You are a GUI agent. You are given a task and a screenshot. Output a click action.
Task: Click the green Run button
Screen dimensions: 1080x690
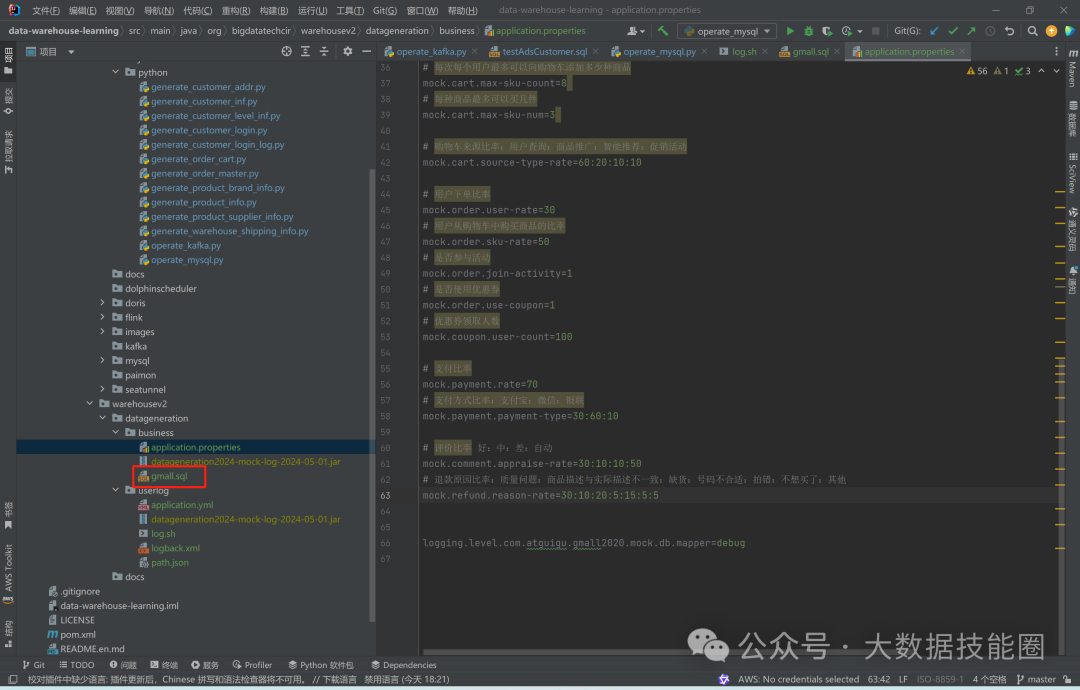click(x=790, y=31)
